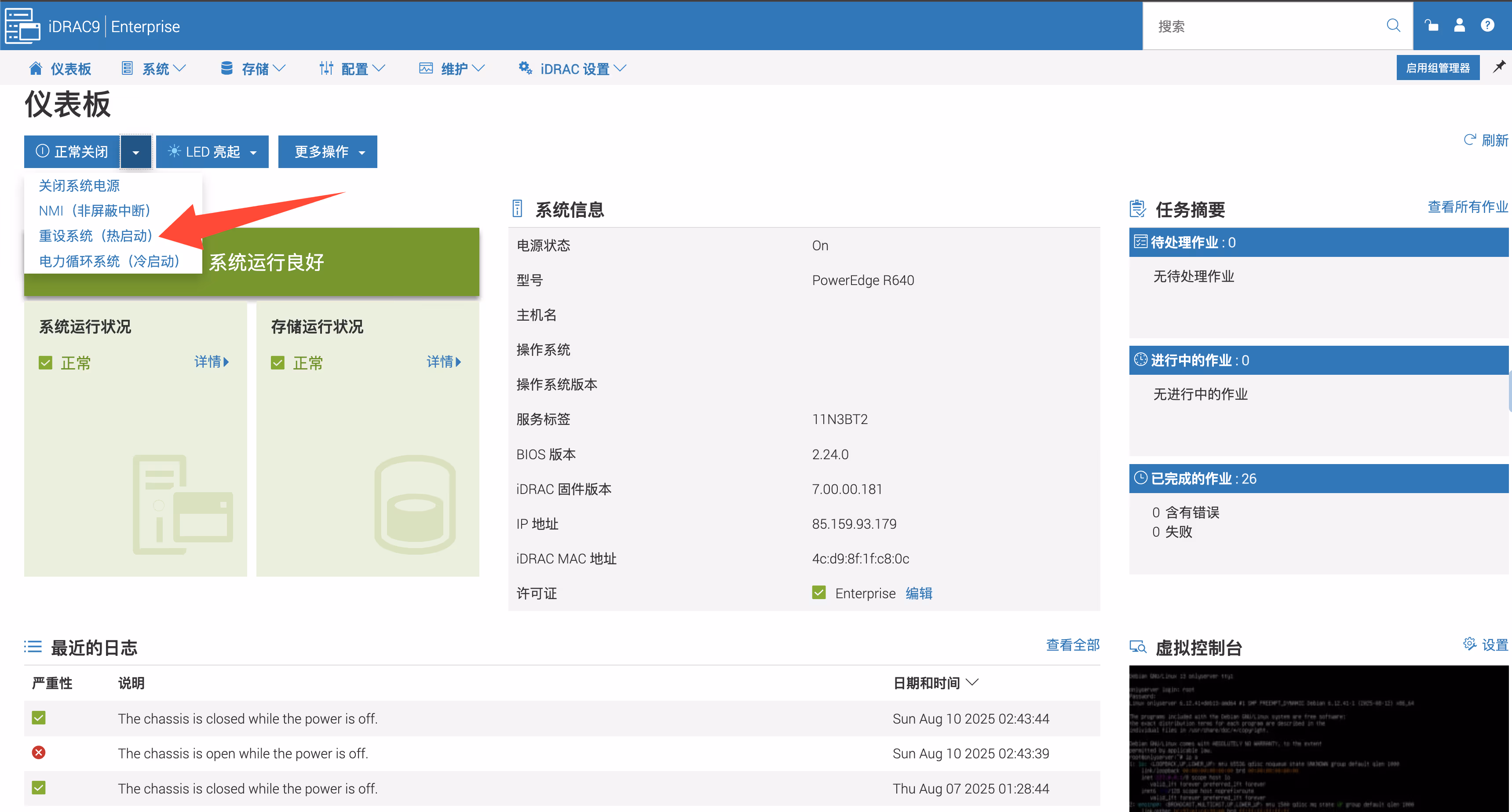The image size is (1512, 812).
Task: Click the red error icon in log row
Action: click(39, 753)
